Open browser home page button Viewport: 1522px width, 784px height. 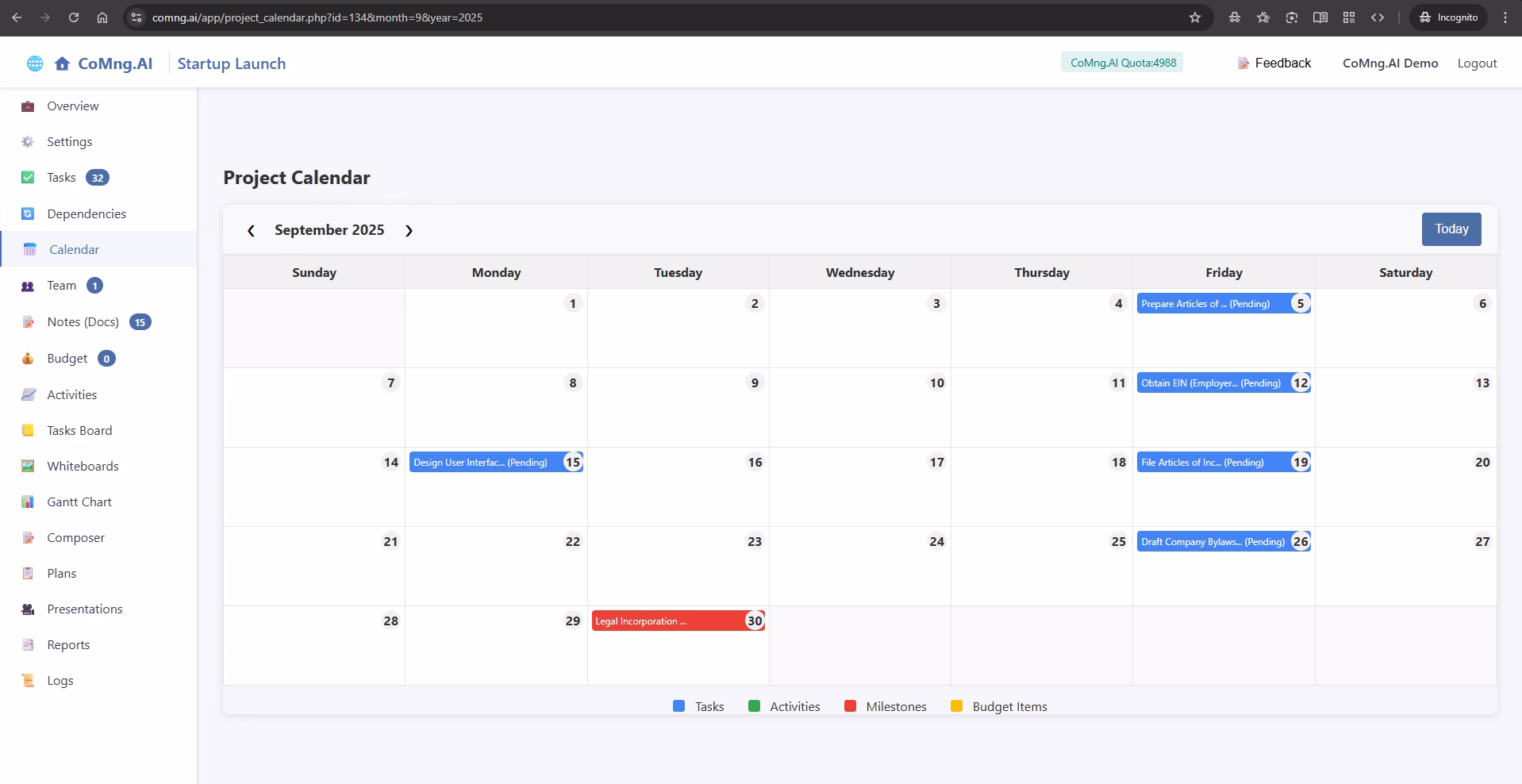pyautogui.click(x=102, y=17)
